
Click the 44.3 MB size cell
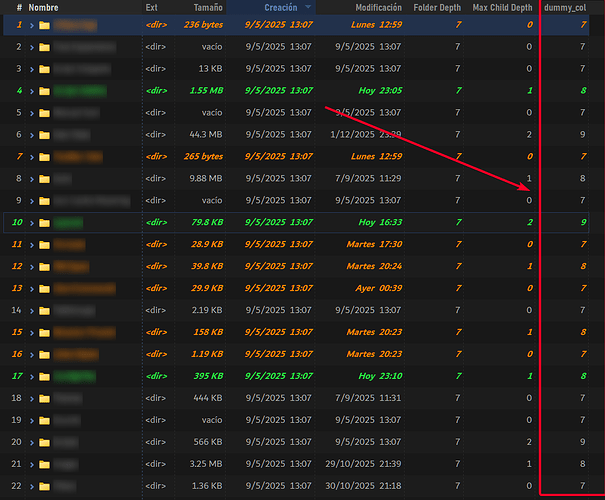click(205, 134)
